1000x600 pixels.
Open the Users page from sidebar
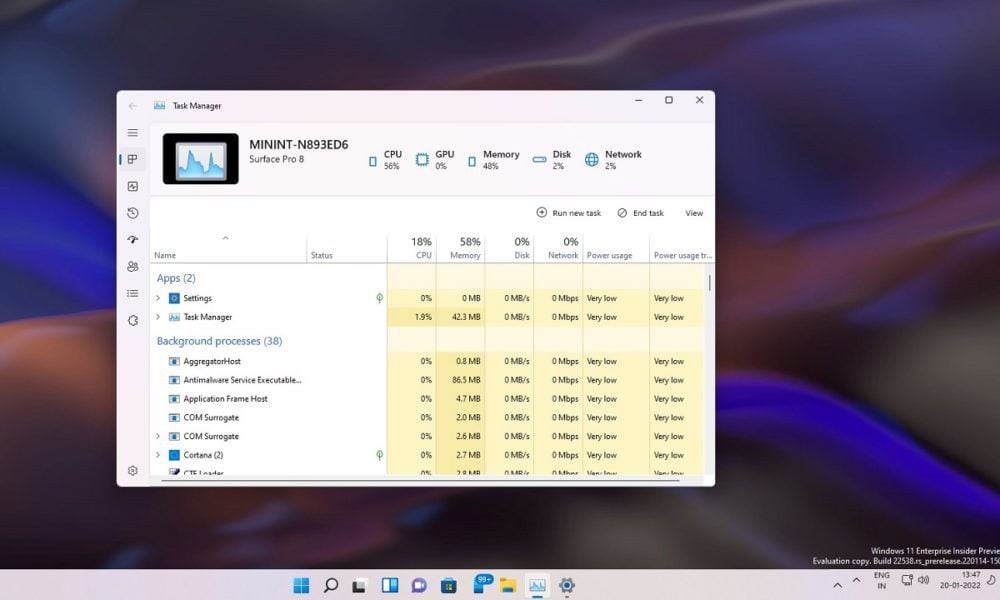coord(132,267)
